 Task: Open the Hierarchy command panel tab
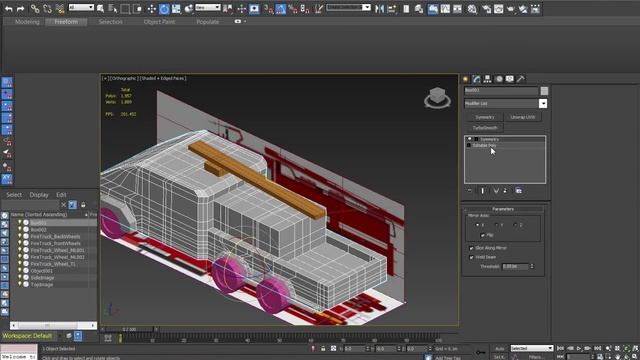click(x=487, y=79)
